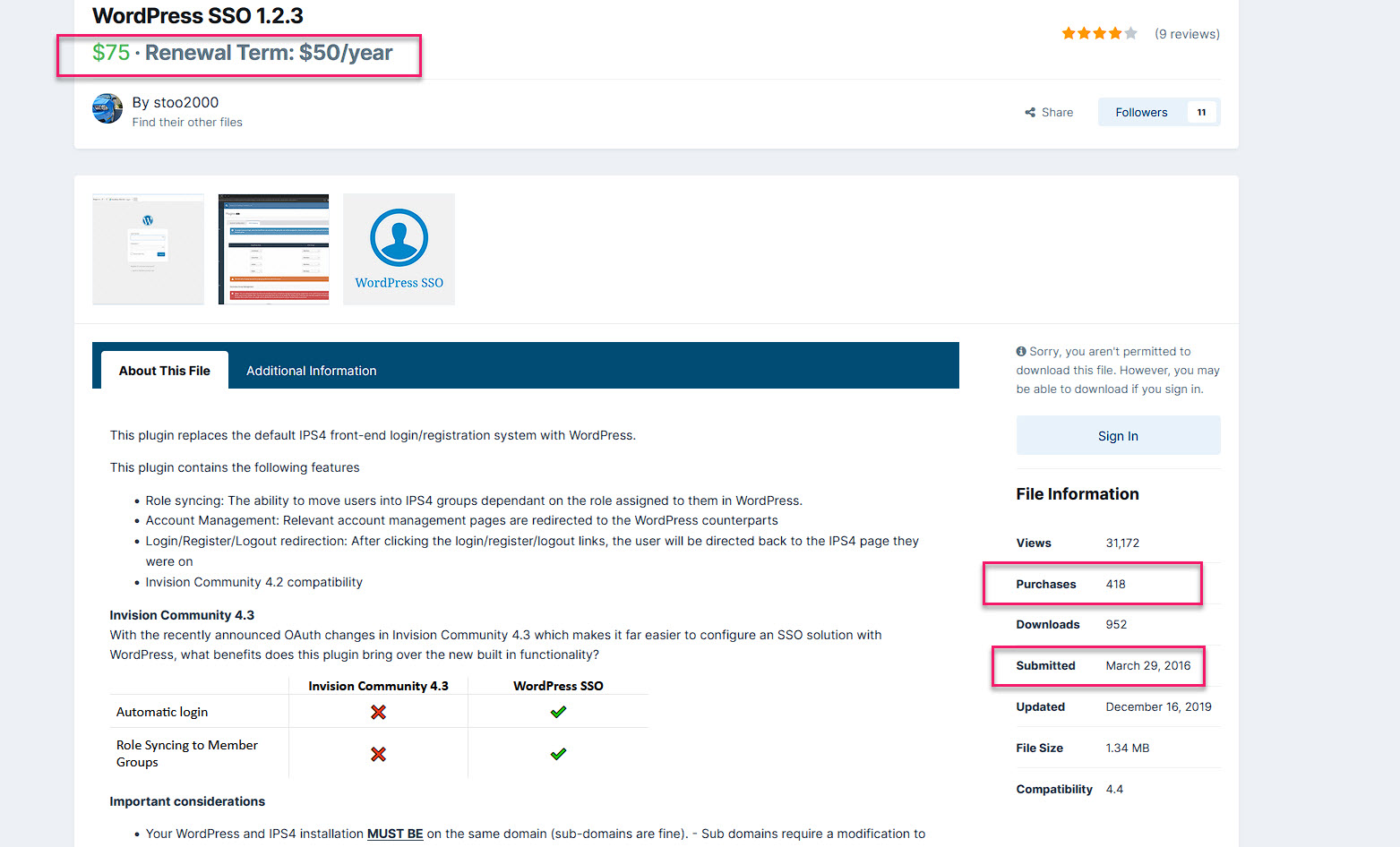This screenshot has width=1400, height=847.
Task: Click the Downloads count 952
Action: click(1116, 625)
